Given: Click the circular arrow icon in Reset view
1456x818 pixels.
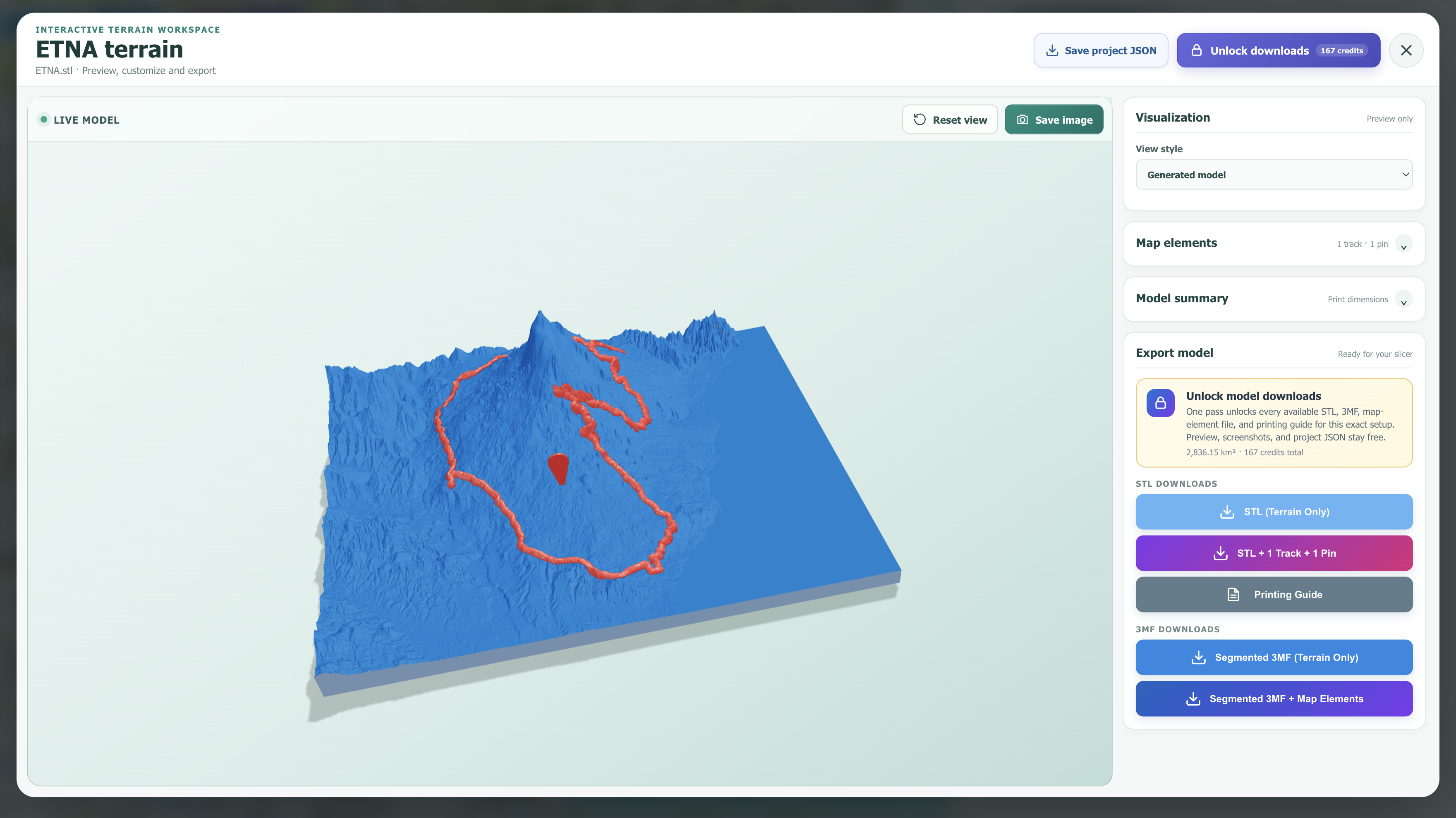Looking at the screenshot, I should click(920, 120).
